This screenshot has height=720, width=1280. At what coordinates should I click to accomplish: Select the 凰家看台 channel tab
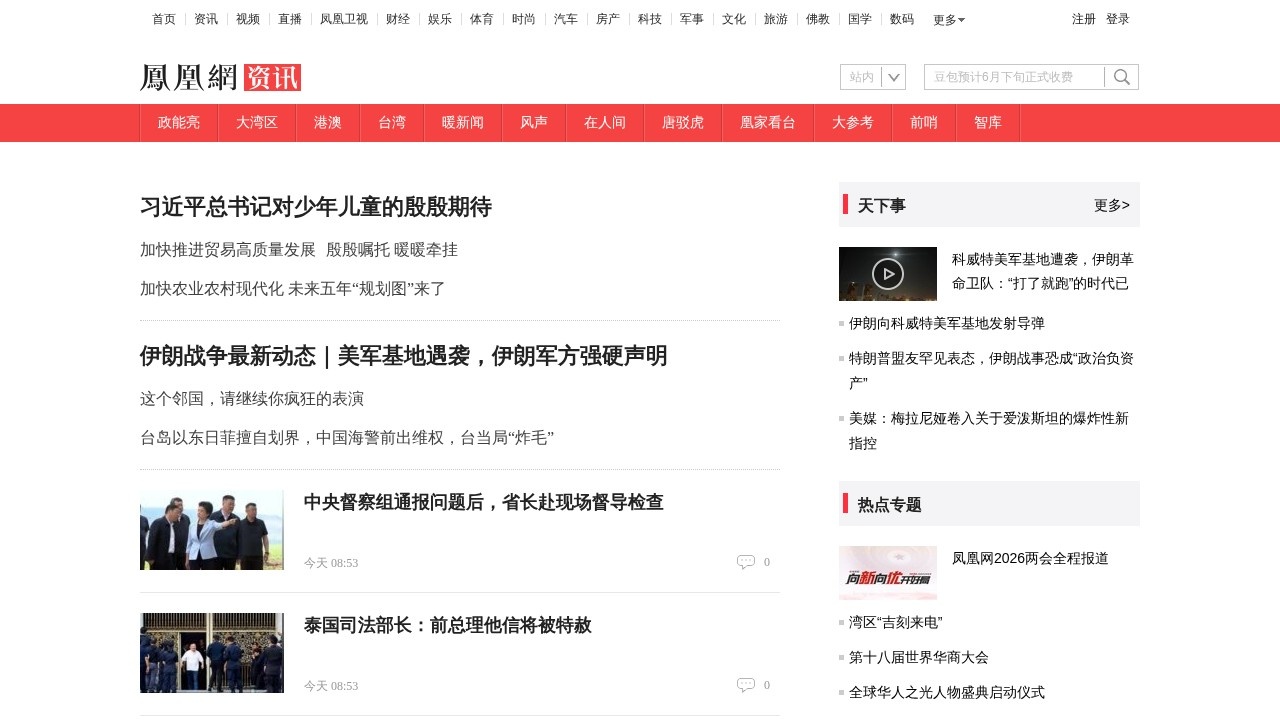pos(768,123)
